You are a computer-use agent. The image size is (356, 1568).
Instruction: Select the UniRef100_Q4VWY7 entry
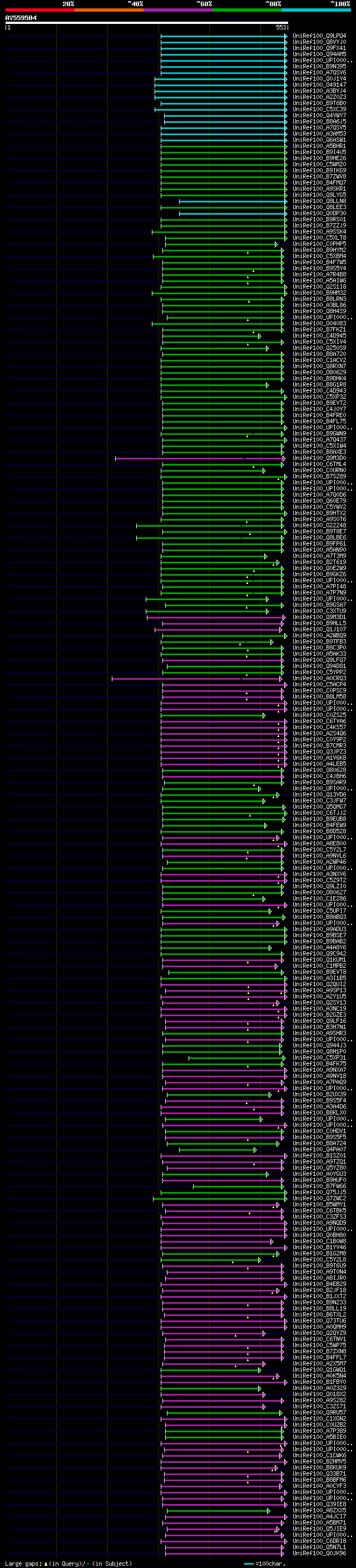click(319, 115)
